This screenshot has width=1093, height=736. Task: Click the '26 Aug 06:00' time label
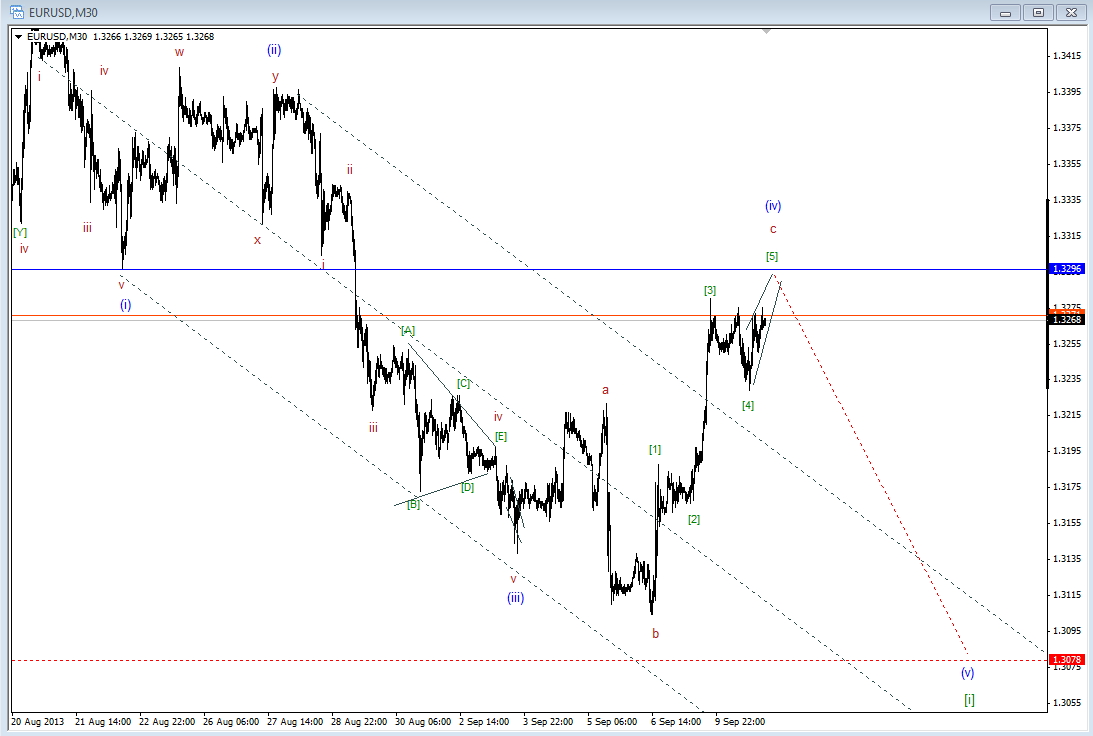231,721
